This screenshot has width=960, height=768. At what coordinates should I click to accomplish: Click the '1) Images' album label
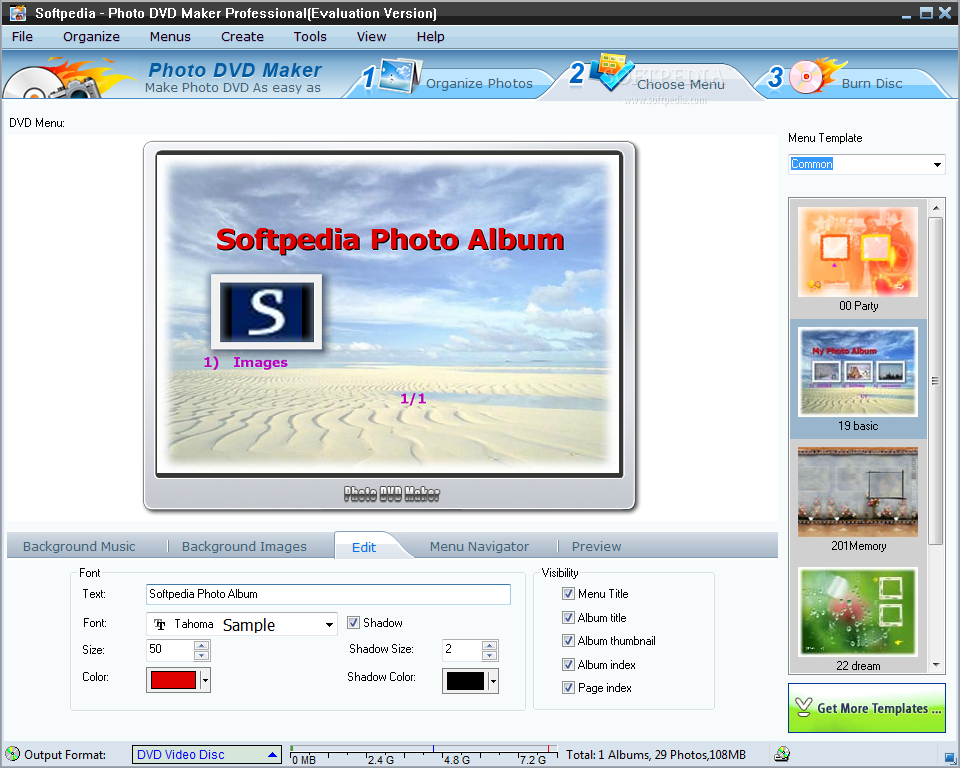click(x=246, y=363)
